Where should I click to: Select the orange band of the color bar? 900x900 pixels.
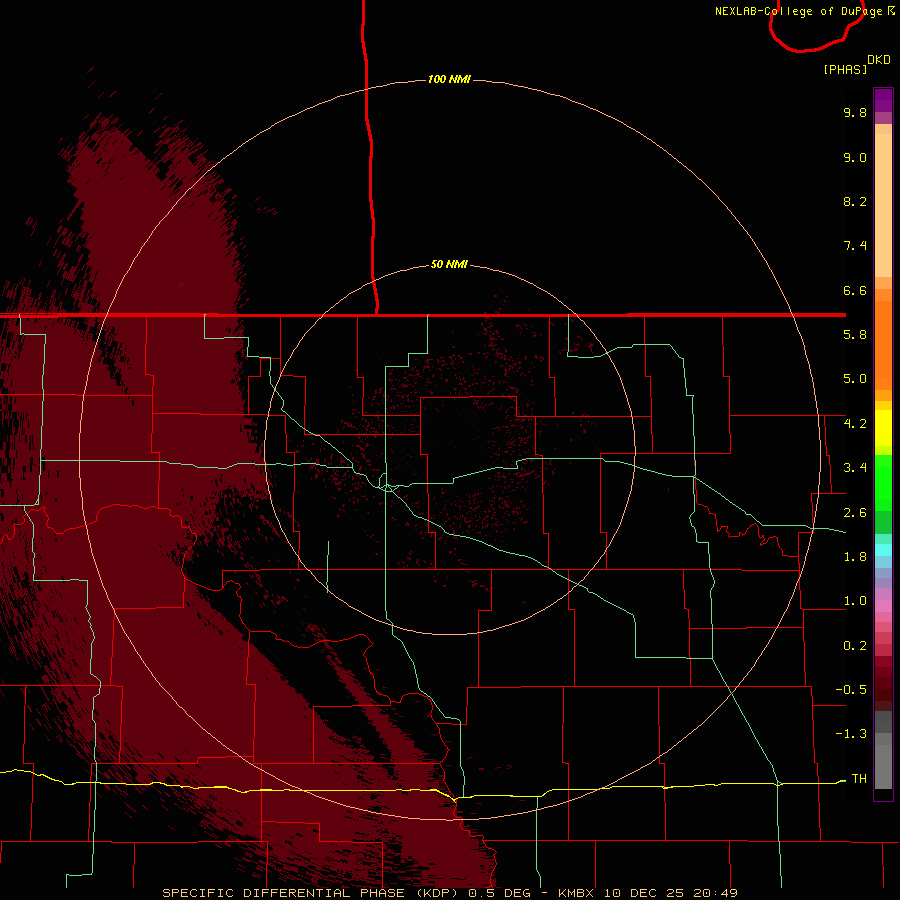[883, 346]
